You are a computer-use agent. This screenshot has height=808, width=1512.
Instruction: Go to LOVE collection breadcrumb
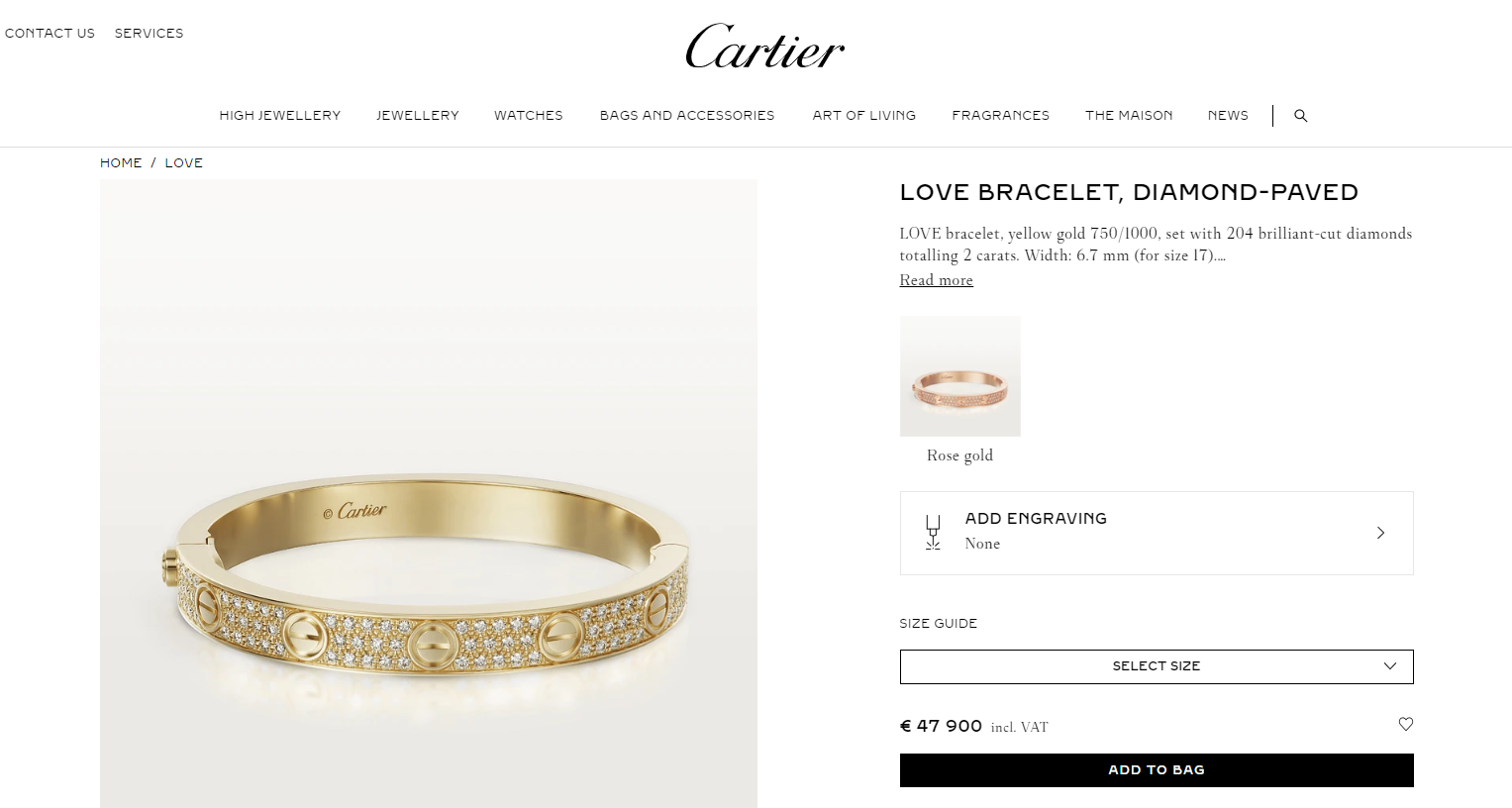pos(184,163)
